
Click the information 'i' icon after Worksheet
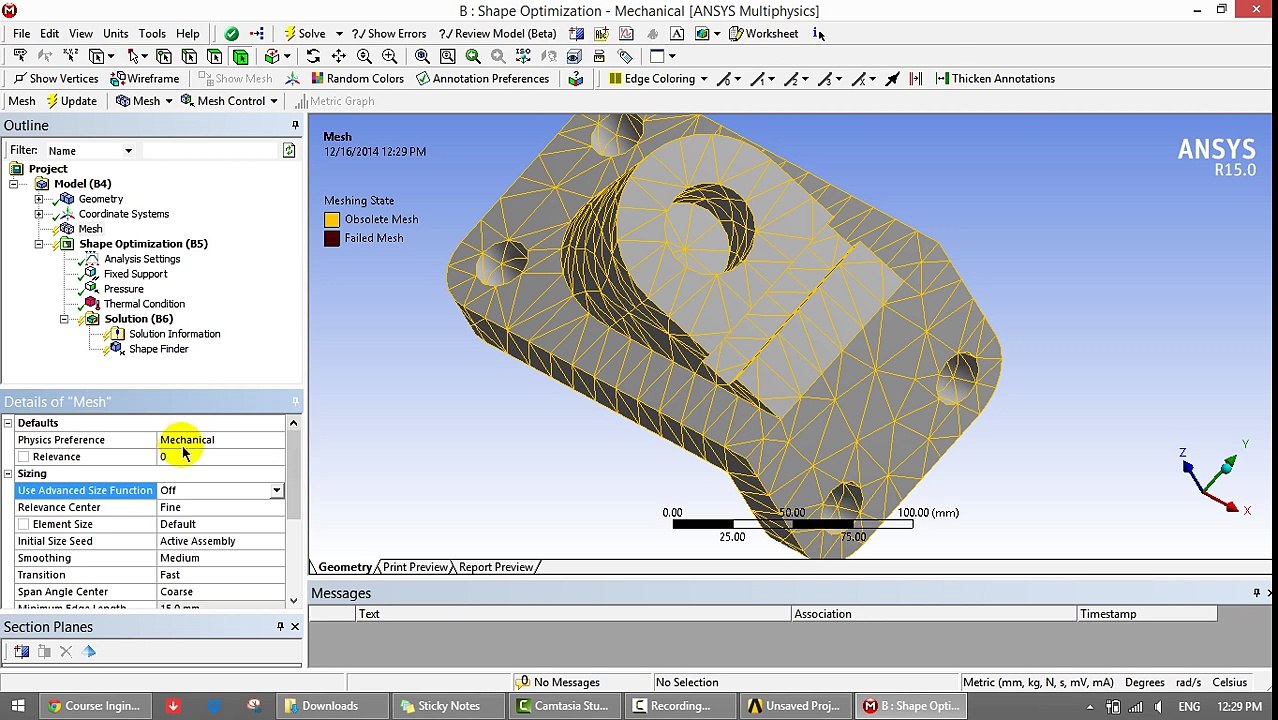817,33
